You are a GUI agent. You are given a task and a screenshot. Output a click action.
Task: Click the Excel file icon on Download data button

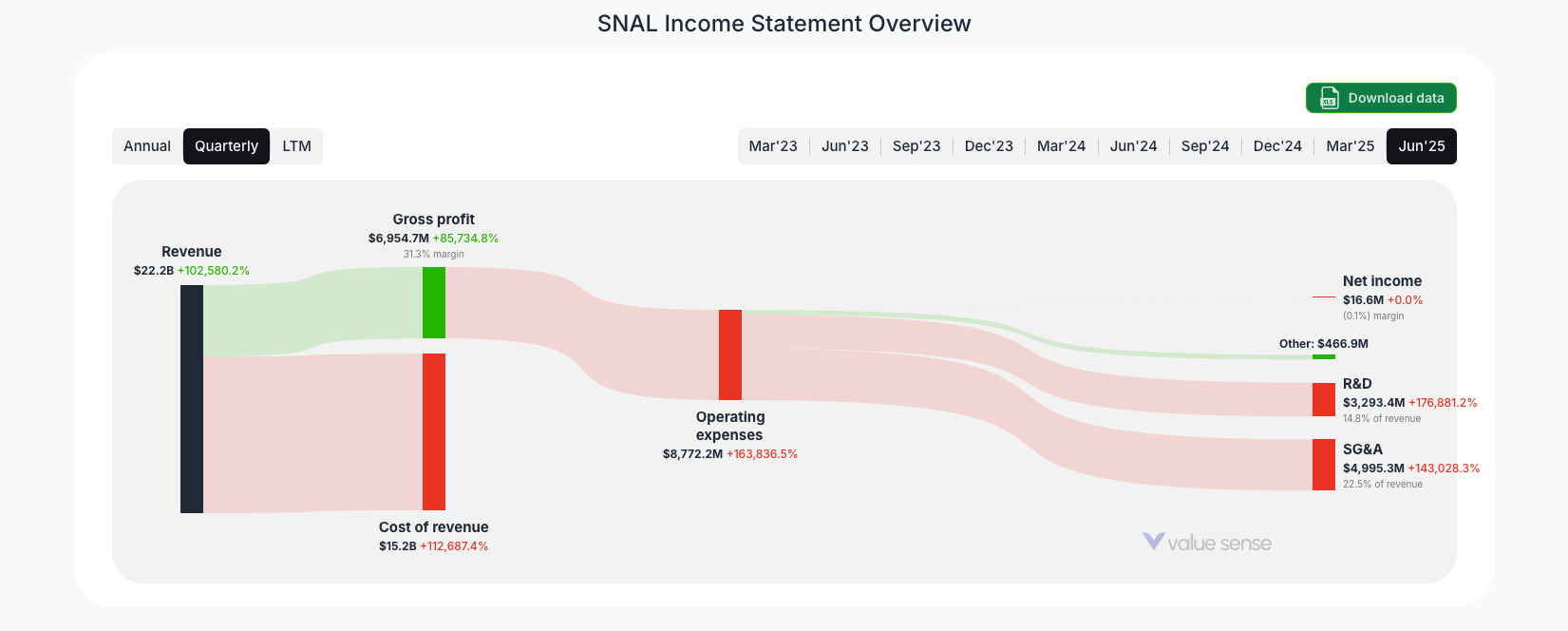tap(1327, 98)
